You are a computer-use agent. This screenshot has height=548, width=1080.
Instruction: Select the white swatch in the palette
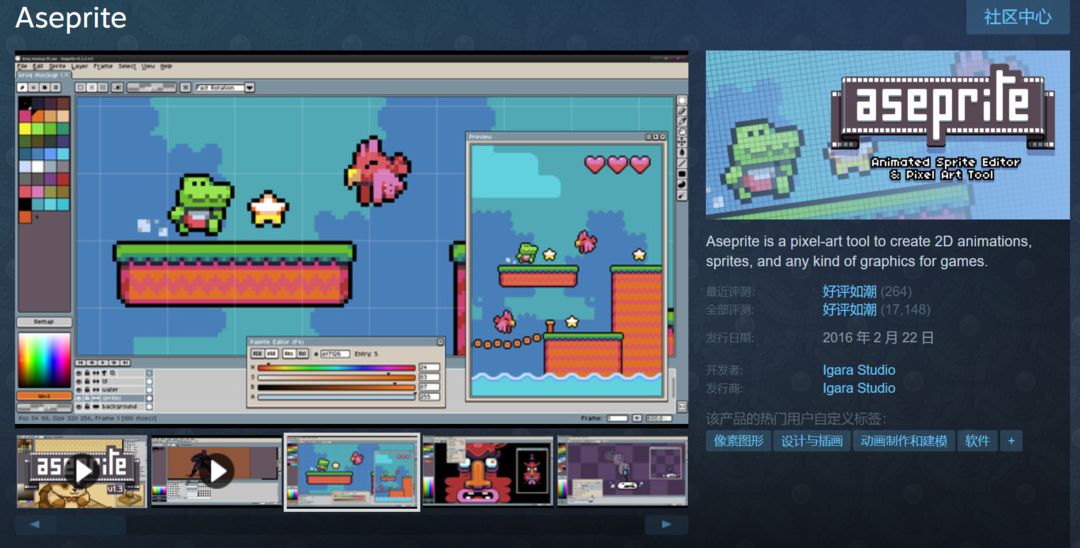click(38, 166)
